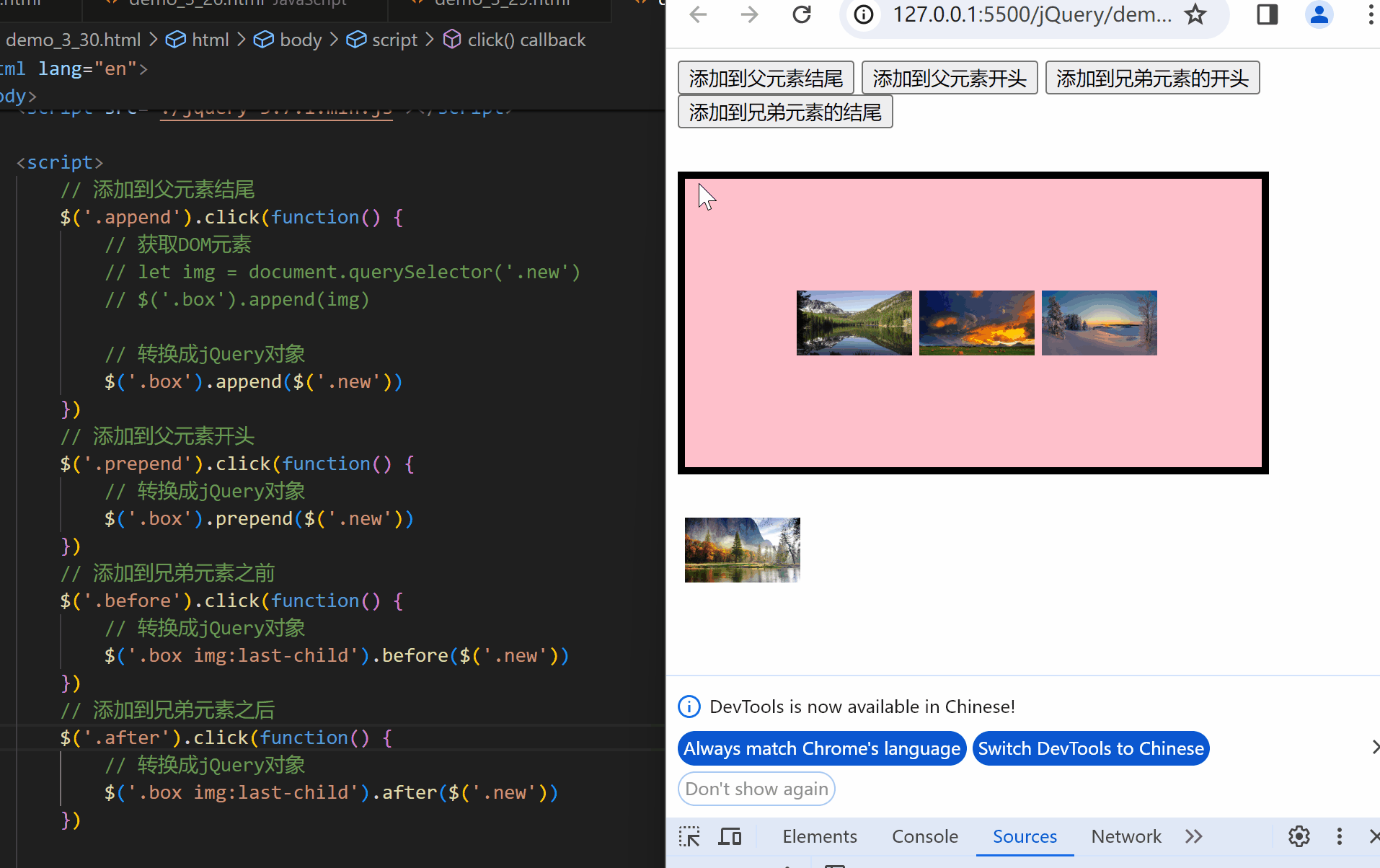
Task: Click the DevTools info icon in the notice
Action: point(689,707)
